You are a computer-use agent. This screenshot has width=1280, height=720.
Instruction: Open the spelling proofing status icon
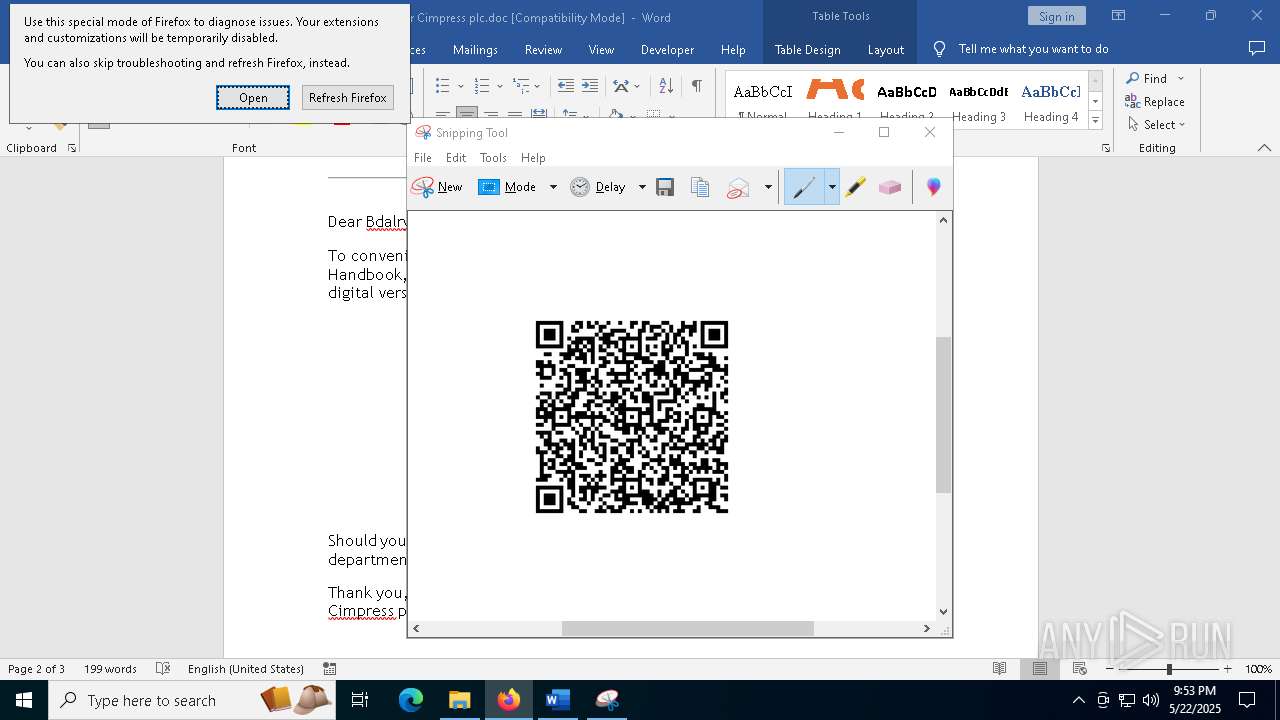click(x=163, y=669)
